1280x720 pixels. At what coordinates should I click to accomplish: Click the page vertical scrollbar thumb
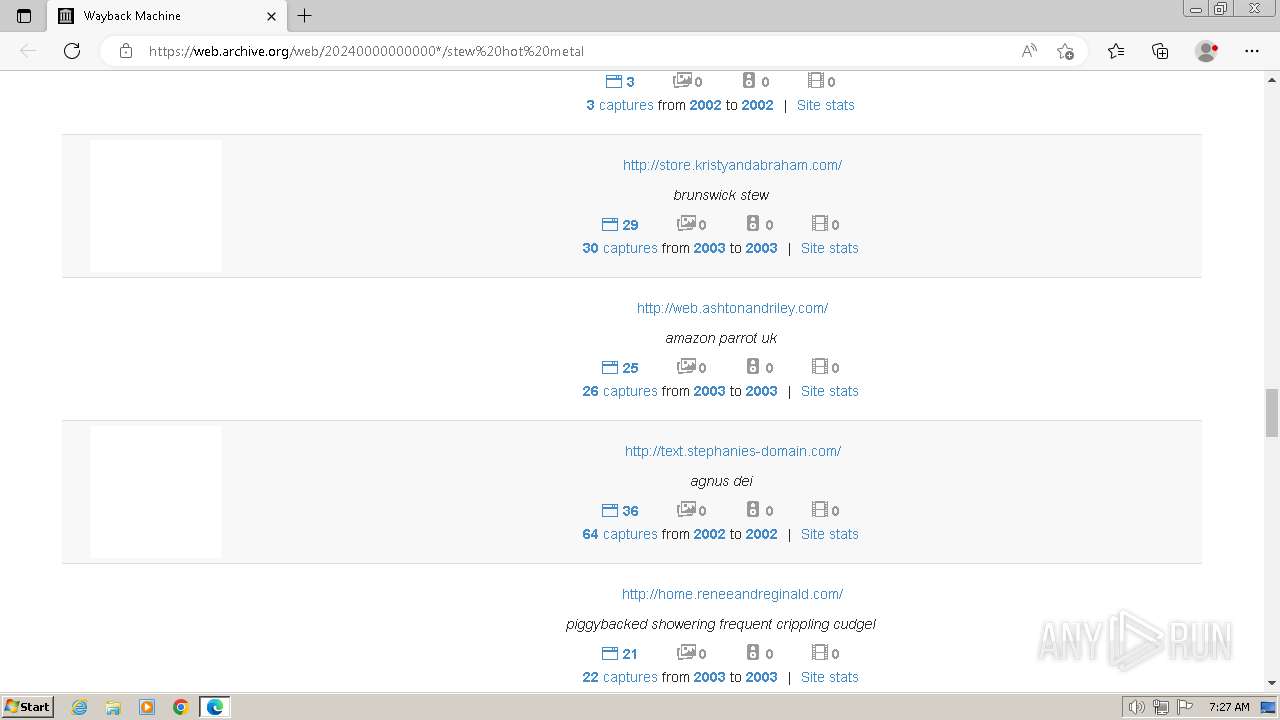coord(1272,413)
